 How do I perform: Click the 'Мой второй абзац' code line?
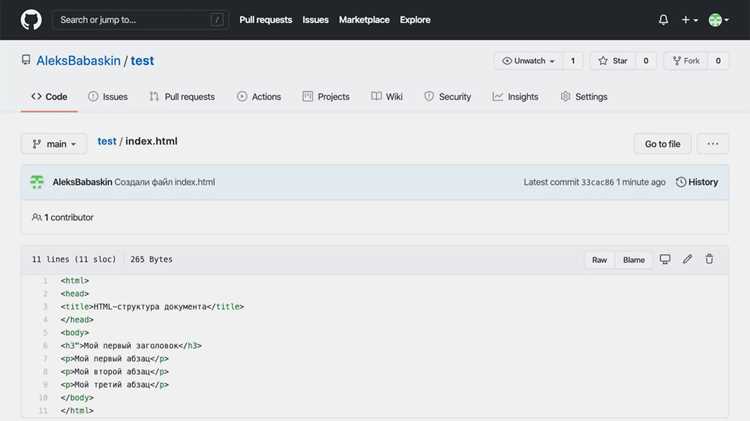114,372
